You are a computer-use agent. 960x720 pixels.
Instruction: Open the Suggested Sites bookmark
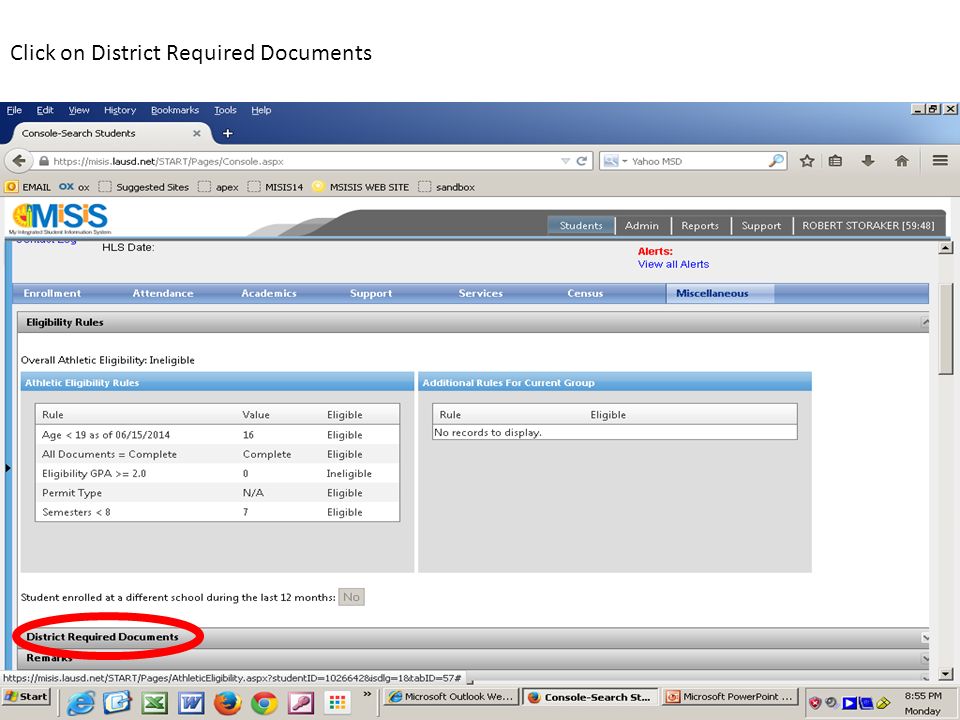144,187
